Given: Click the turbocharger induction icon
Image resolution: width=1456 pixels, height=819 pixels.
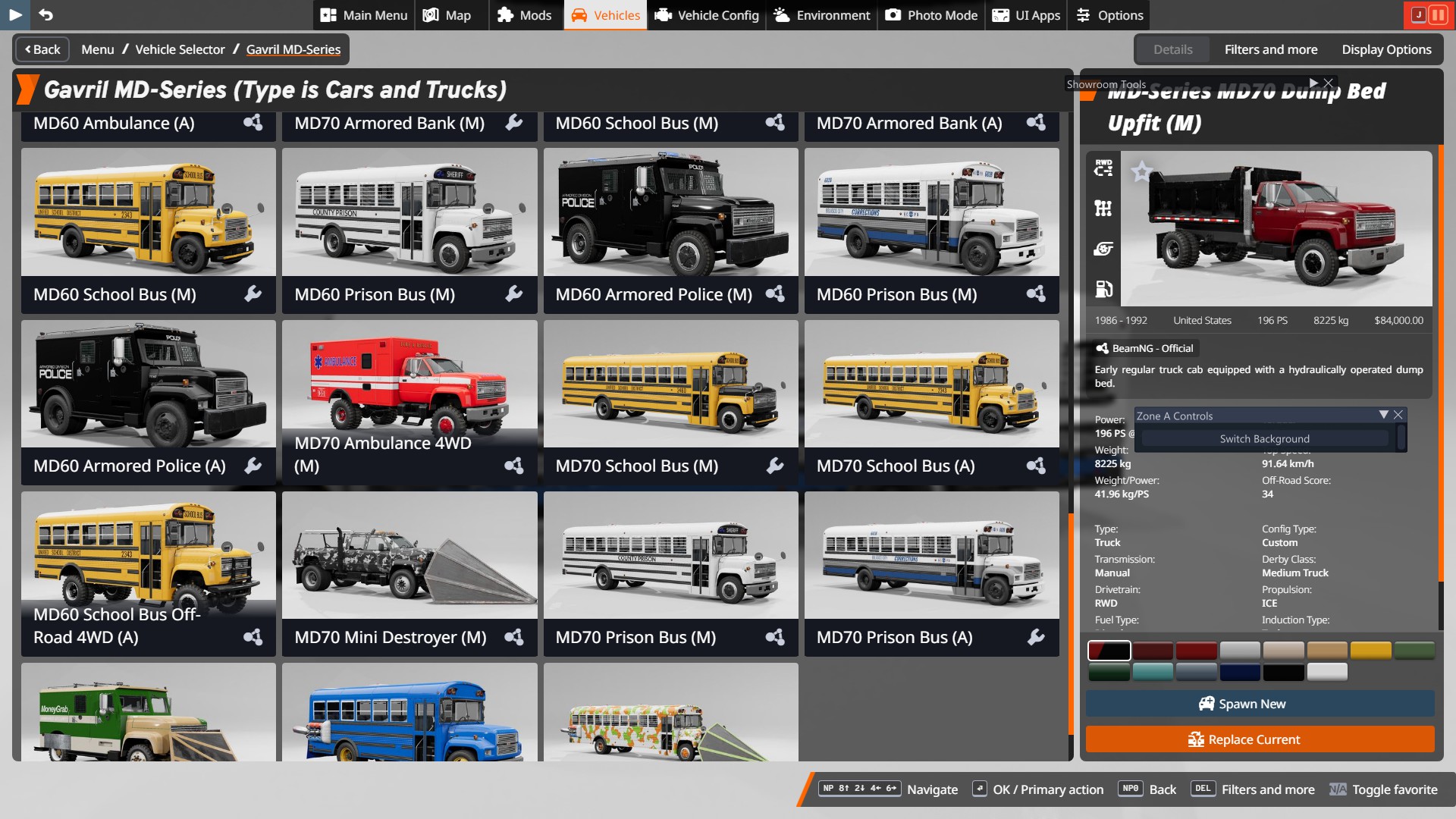Looking at the screenshot, I should click(1103, 249).
